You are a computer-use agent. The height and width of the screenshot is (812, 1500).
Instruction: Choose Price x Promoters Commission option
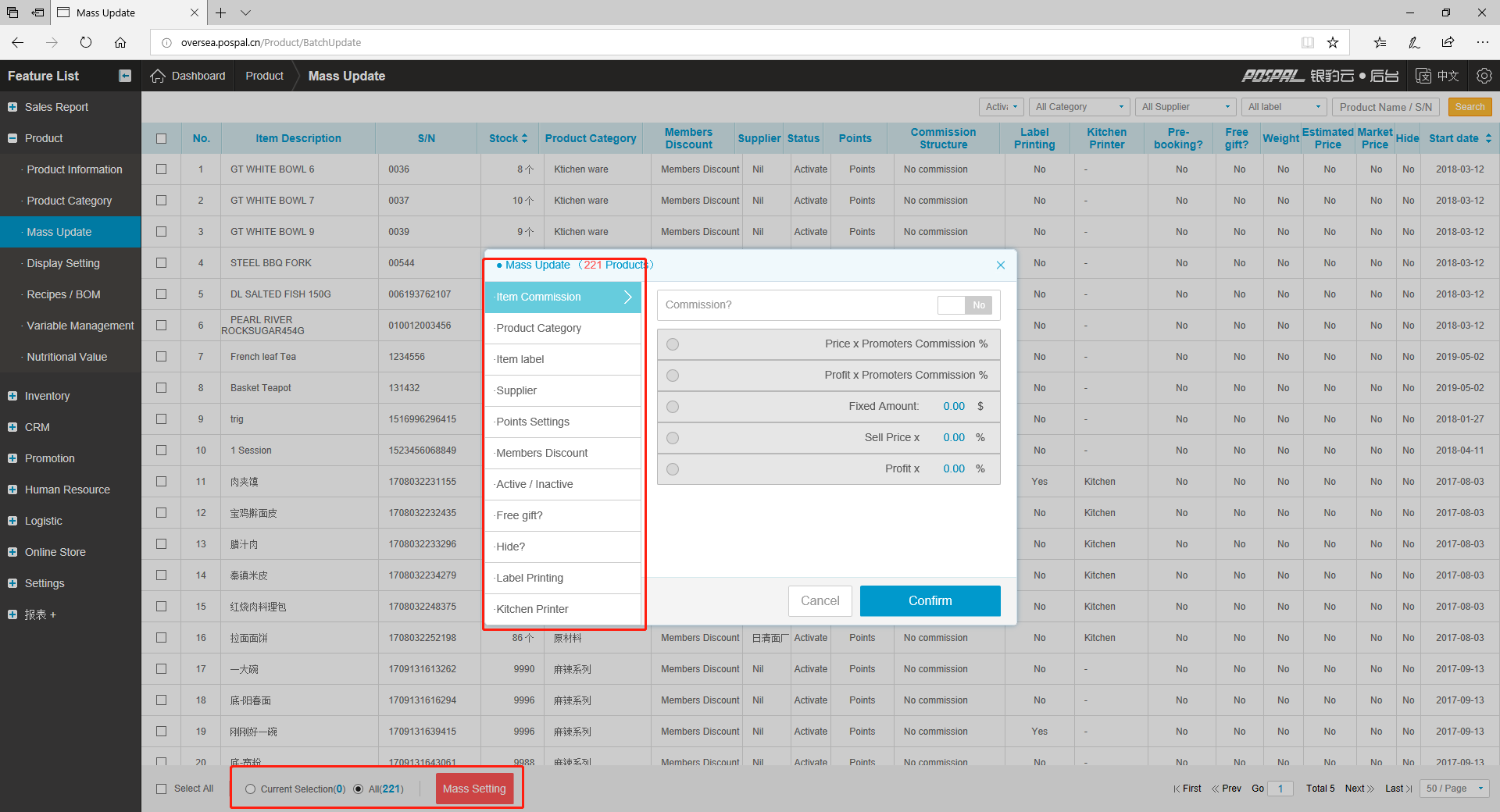(x=673, y=344)
